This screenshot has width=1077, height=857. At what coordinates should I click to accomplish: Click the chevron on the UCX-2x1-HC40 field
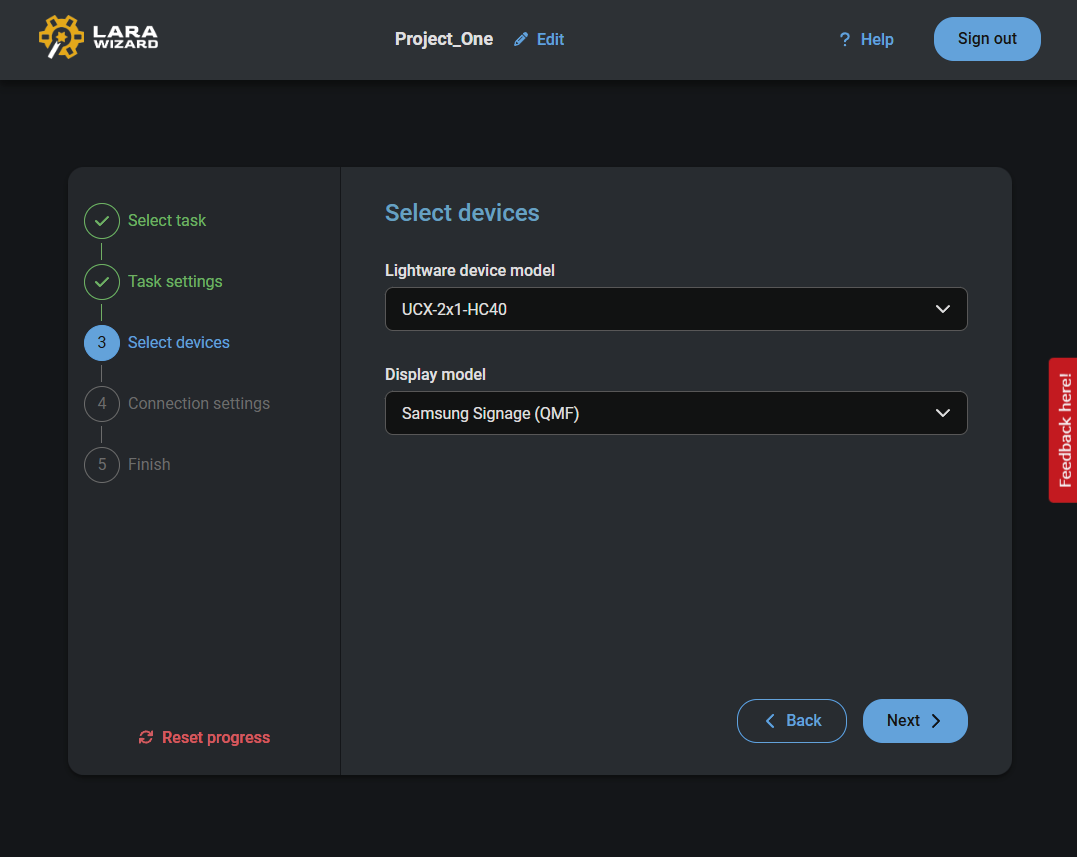[942, 310]
